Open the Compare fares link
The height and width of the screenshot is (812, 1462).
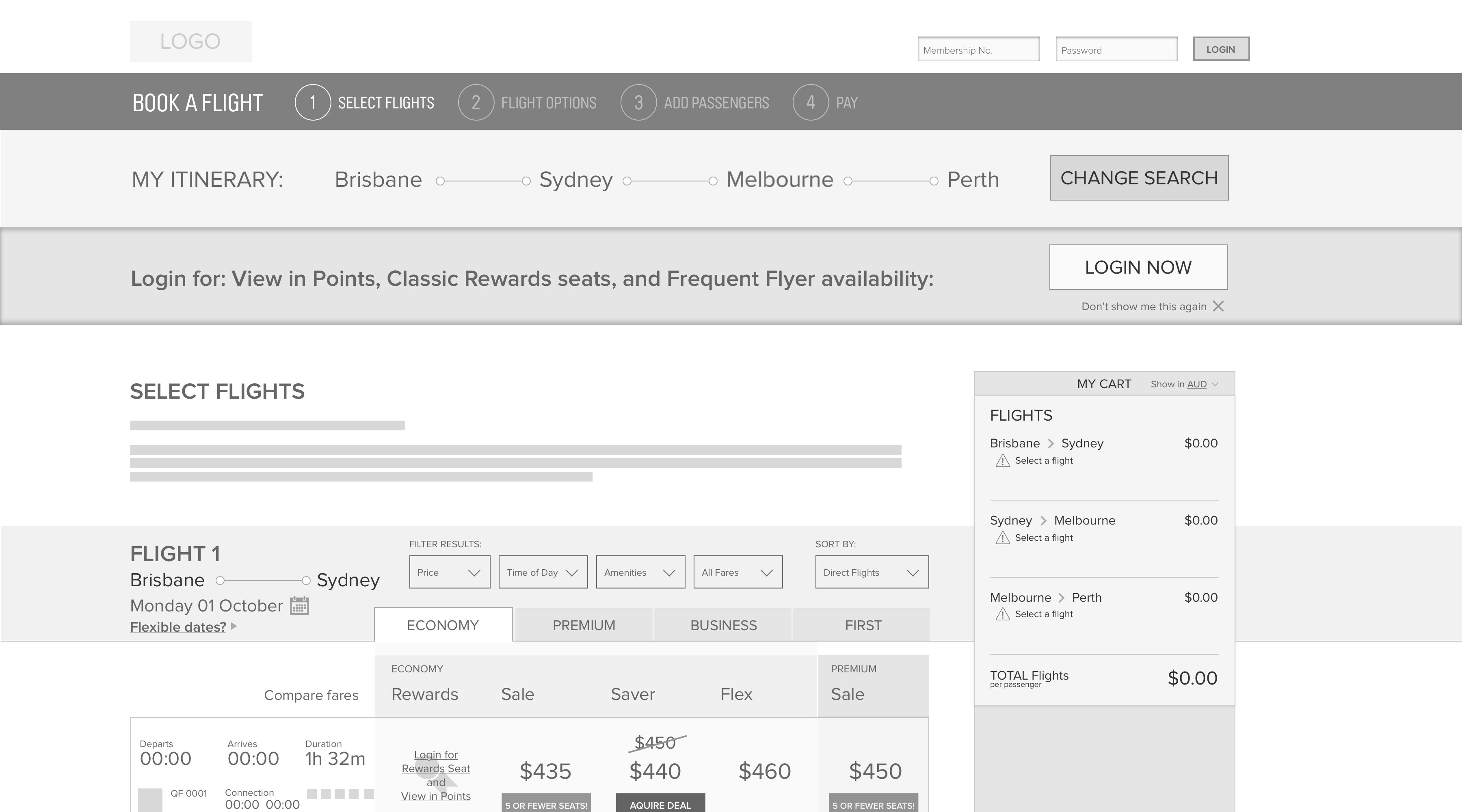click(x=311, y=695)
